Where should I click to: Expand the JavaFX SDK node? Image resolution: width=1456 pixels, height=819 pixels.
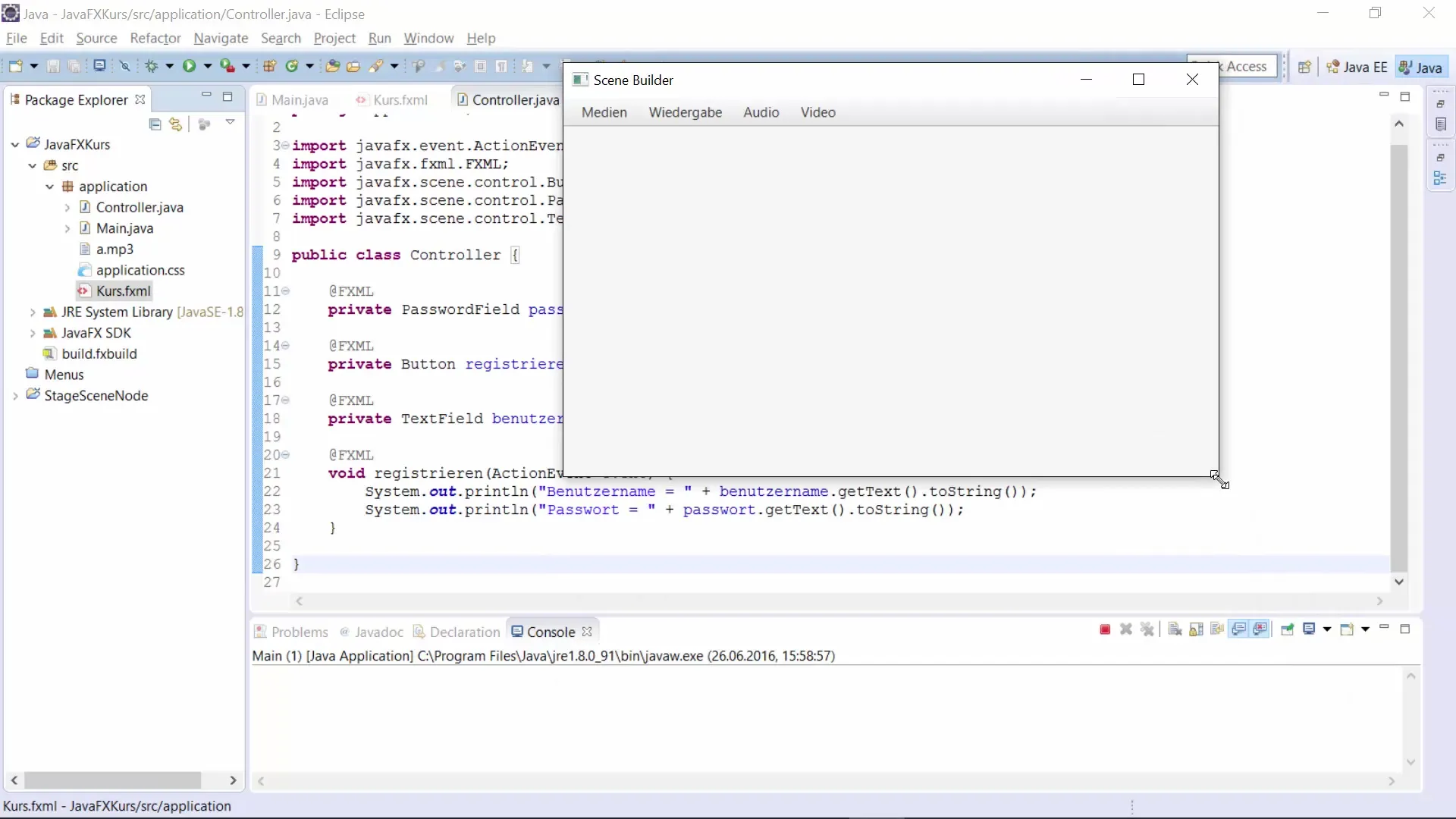click(x=32, y=333)
